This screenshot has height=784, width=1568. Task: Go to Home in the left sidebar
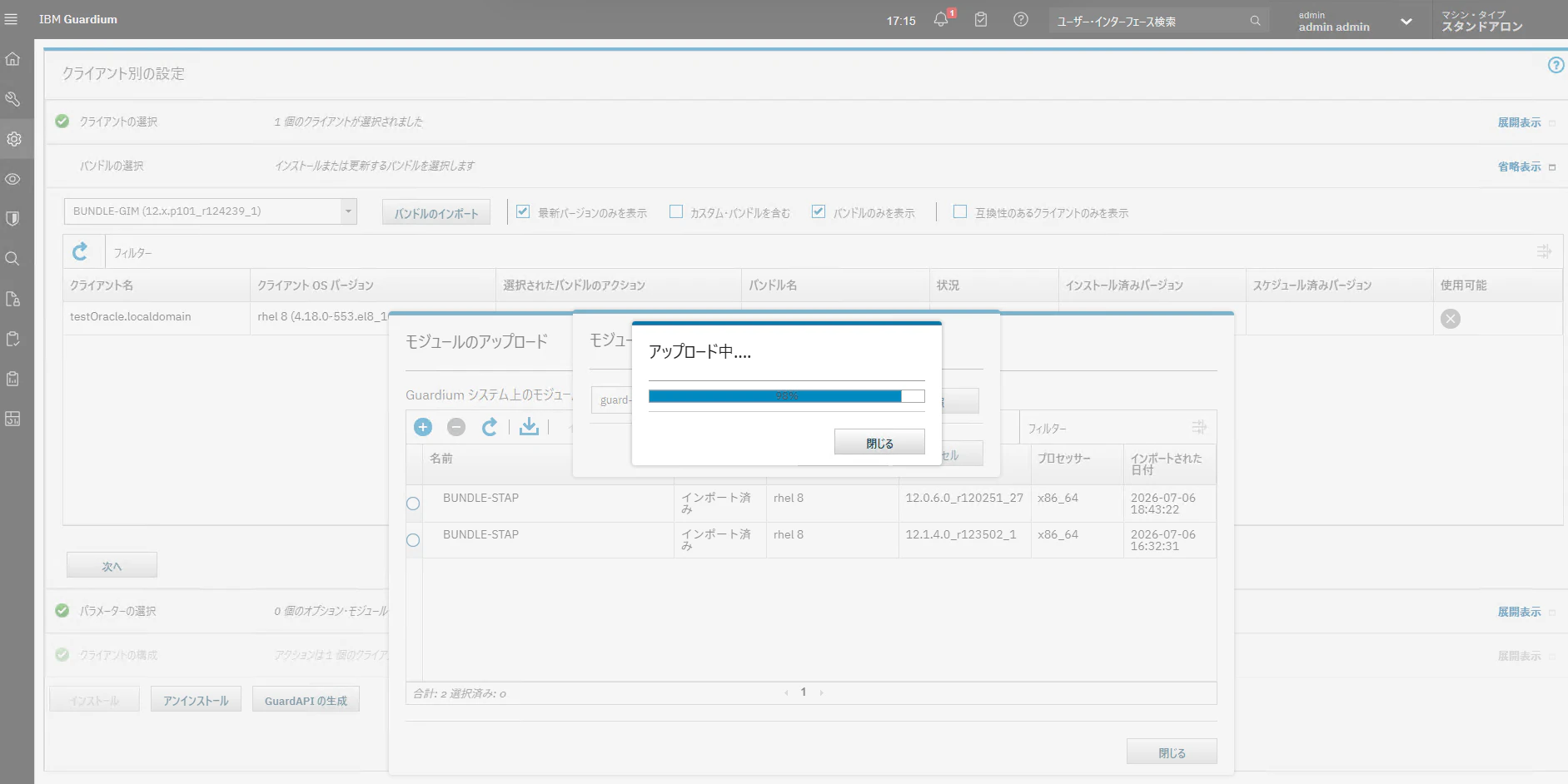[12, 59]
